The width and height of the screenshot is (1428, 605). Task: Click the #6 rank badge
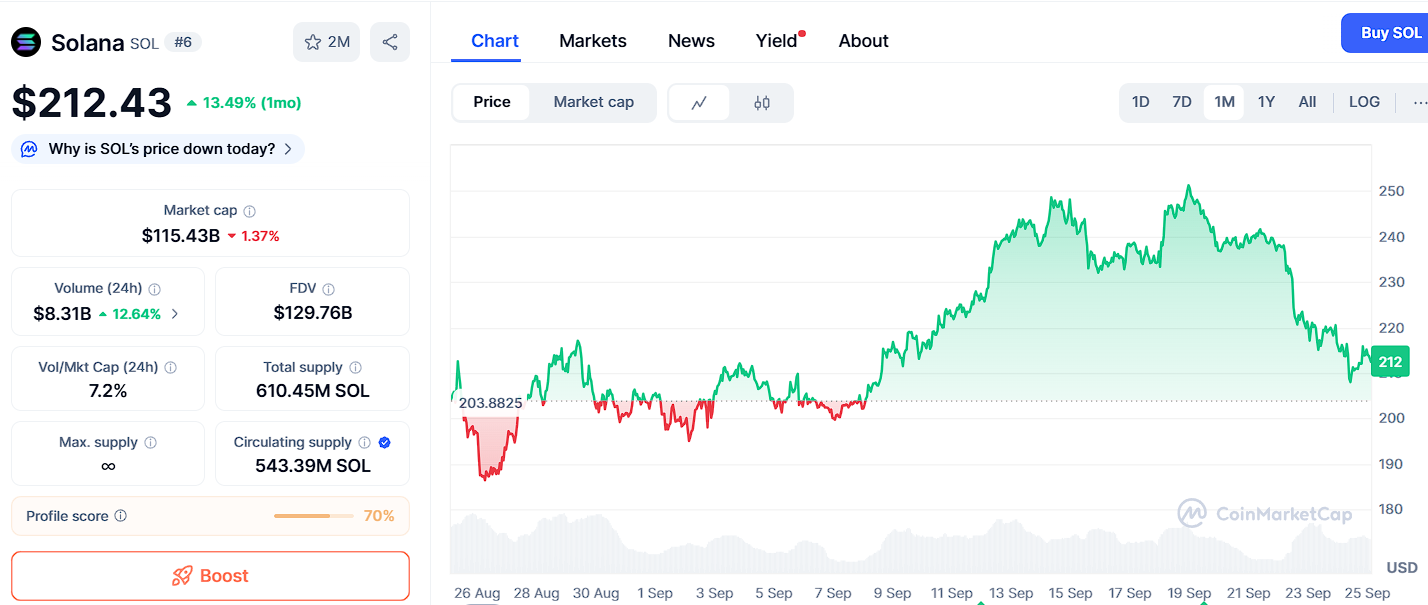[x=183, y=42]
